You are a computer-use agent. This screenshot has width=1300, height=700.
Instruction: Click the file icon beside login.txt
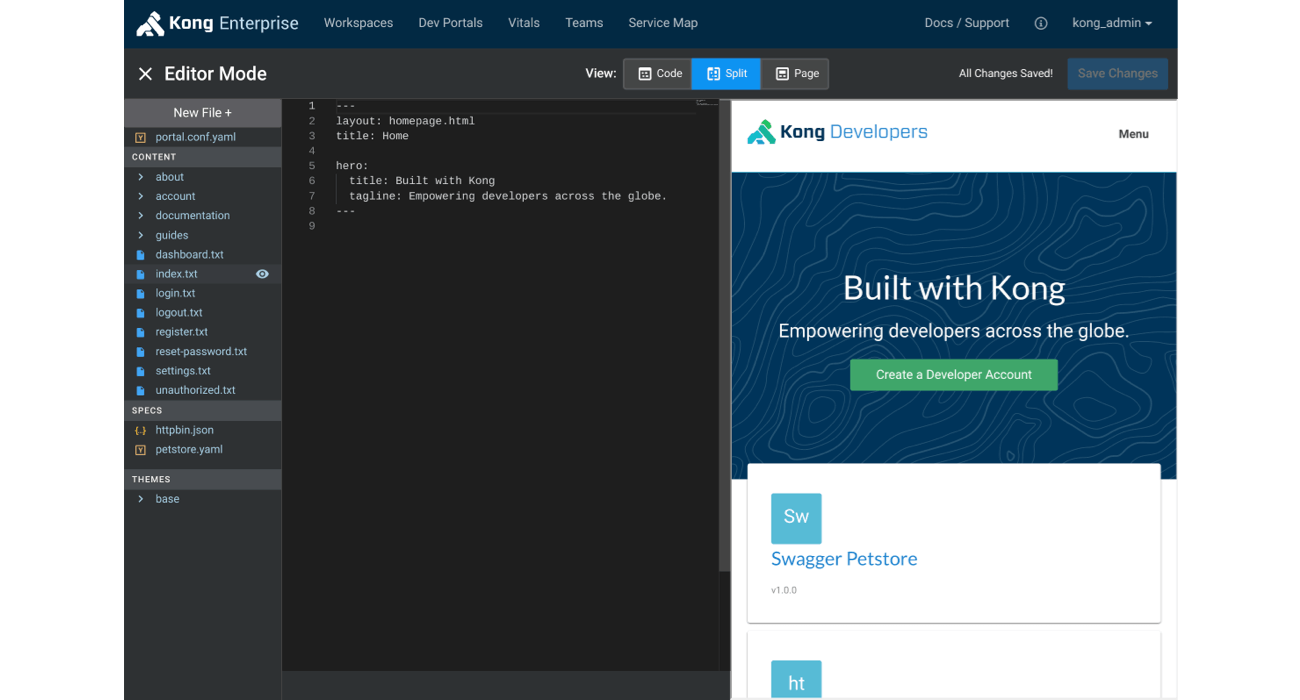(140, 292)
